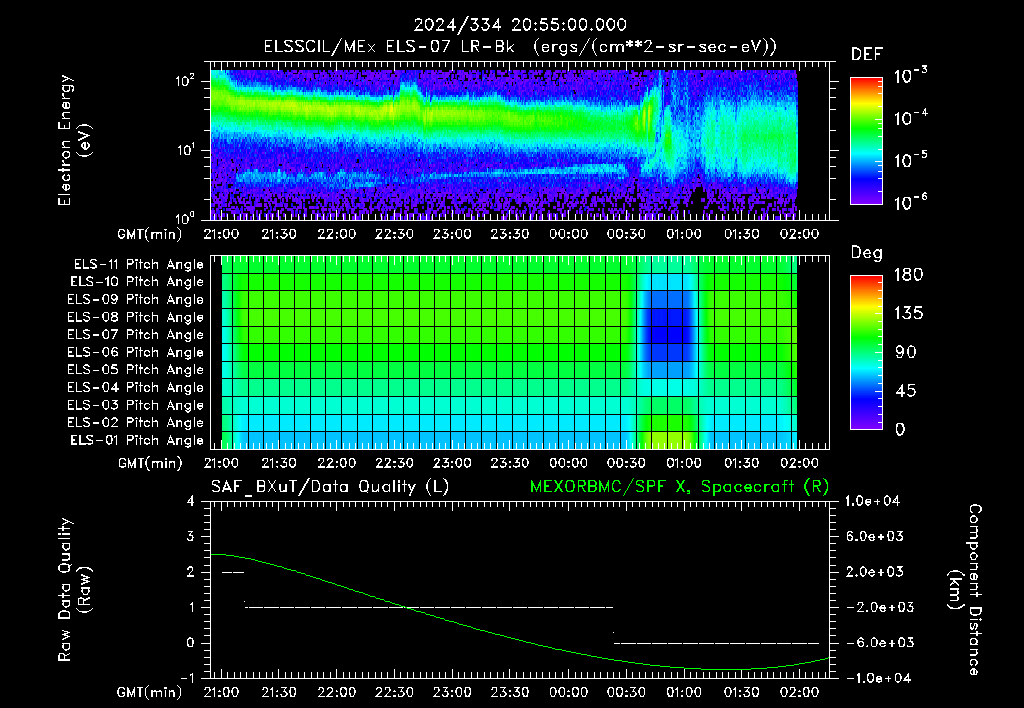Click the 180 label on Deg scale

pos(908,274)
